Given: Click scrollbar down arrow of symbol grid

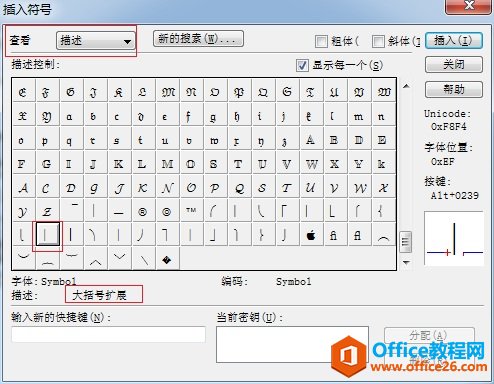Looking at the screenshot, I should (x=406, y=262).
